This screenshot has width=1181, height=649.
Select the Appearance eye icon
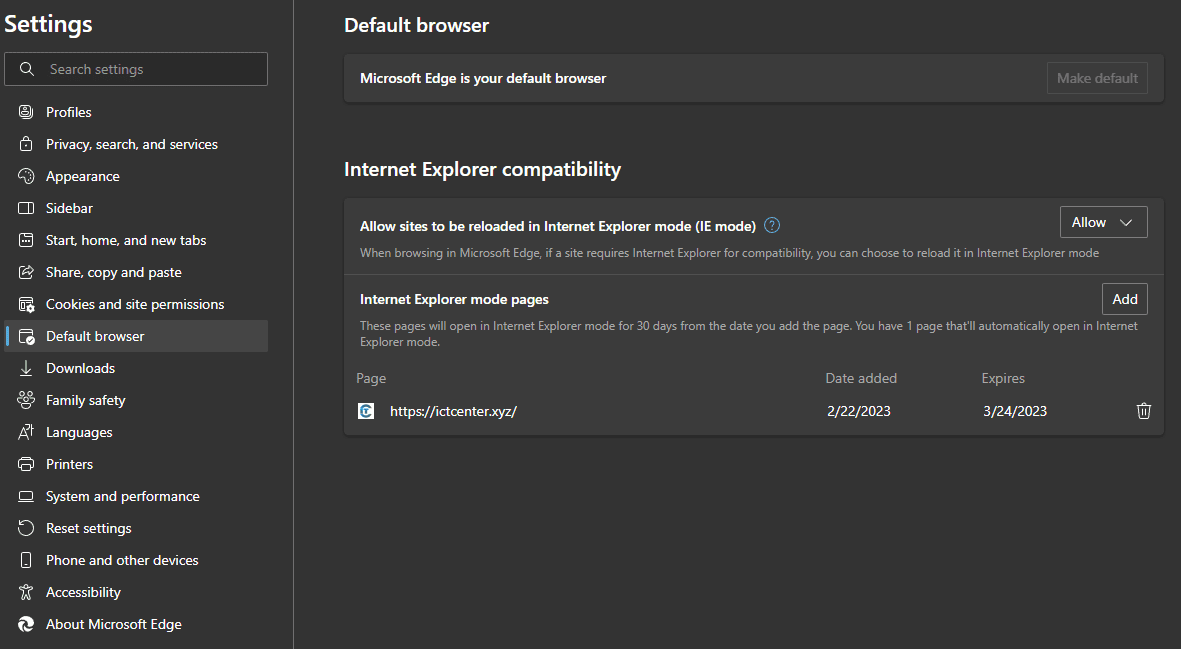(25, 175)
